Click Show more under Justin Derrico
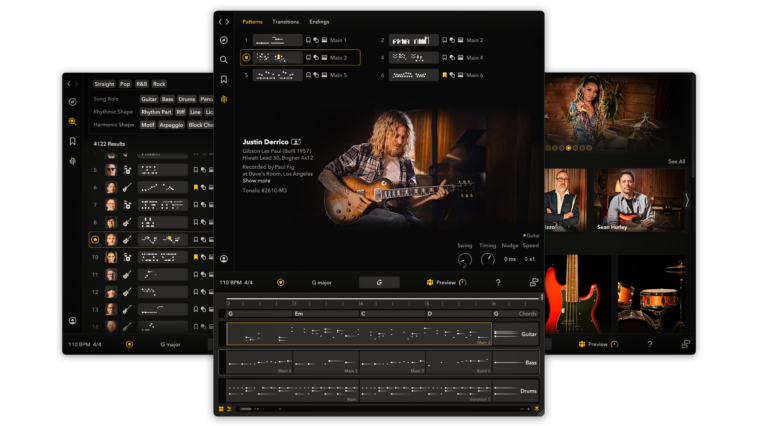The height and width of the screenshot is (426, 758). pyautogui.click(x=256, y=181)
